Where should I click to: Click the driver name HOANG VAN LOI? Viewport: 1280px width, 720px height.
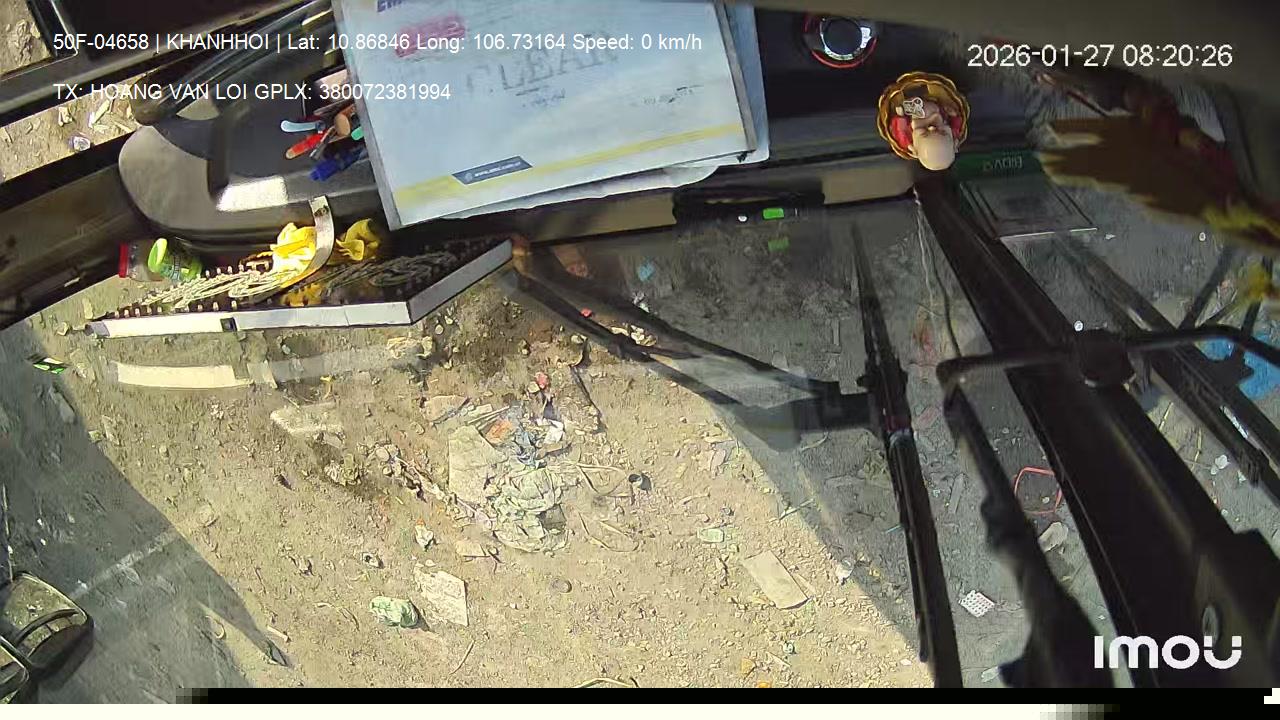169,92
